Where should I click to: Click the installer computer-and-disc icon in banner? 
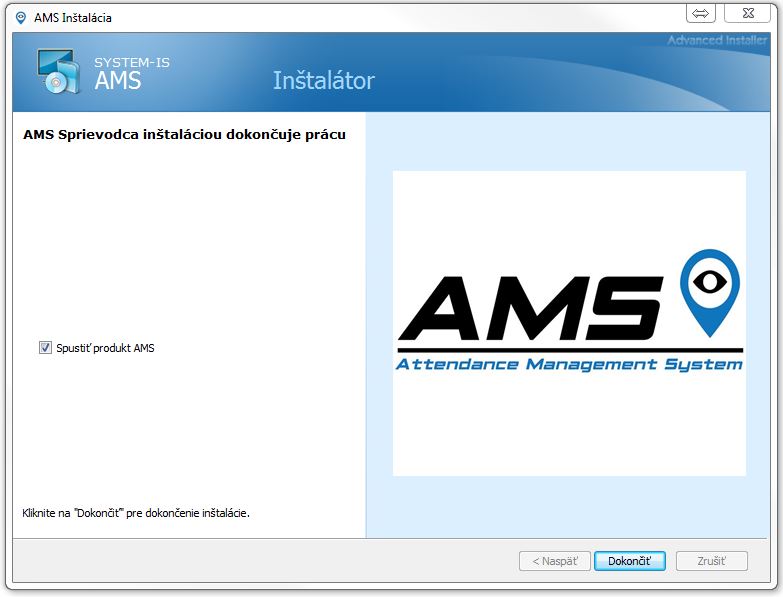click(58, 71)
